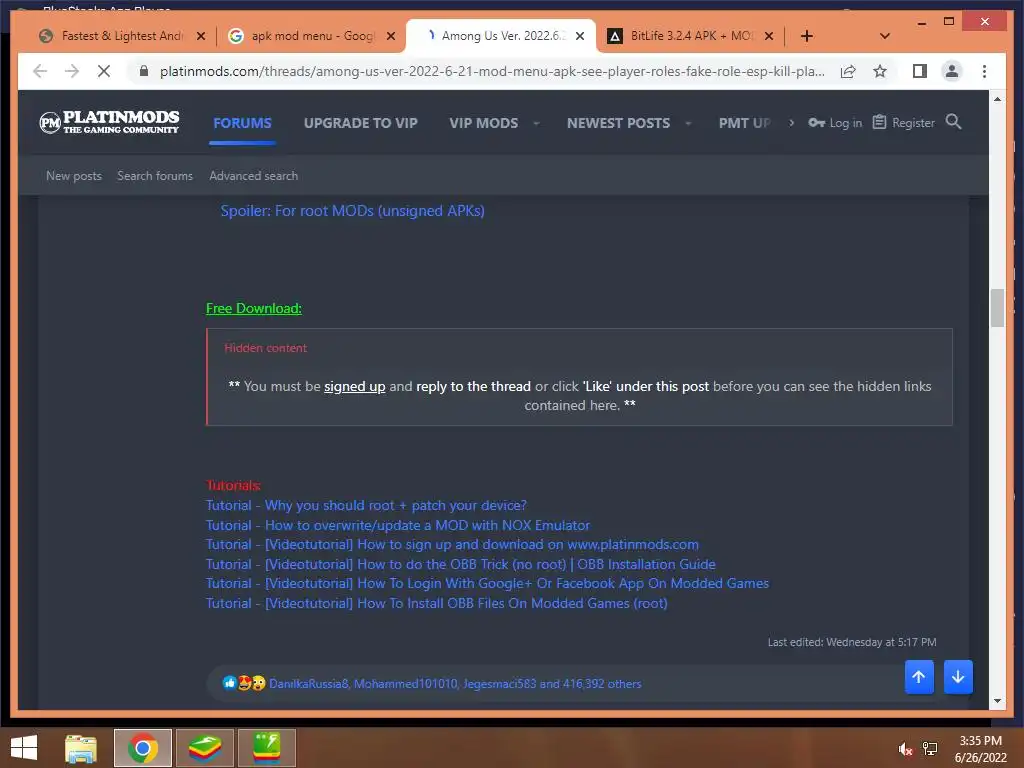Open New posts sub-navigation link

click(x=74, y=176)
